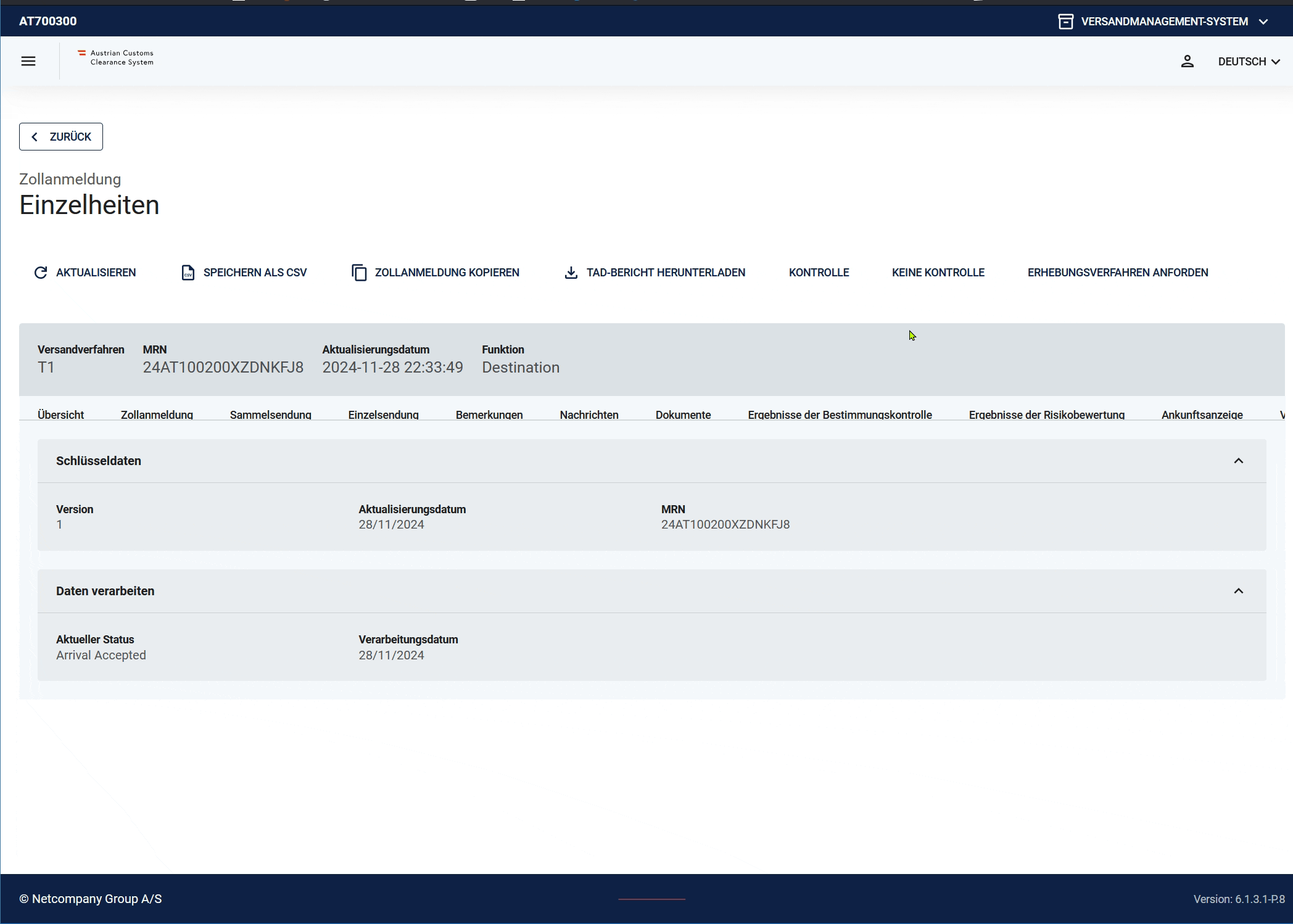This screenshot has height=924, width=1293.
Task: Click the user profile icon
Action: (1187, 61)
